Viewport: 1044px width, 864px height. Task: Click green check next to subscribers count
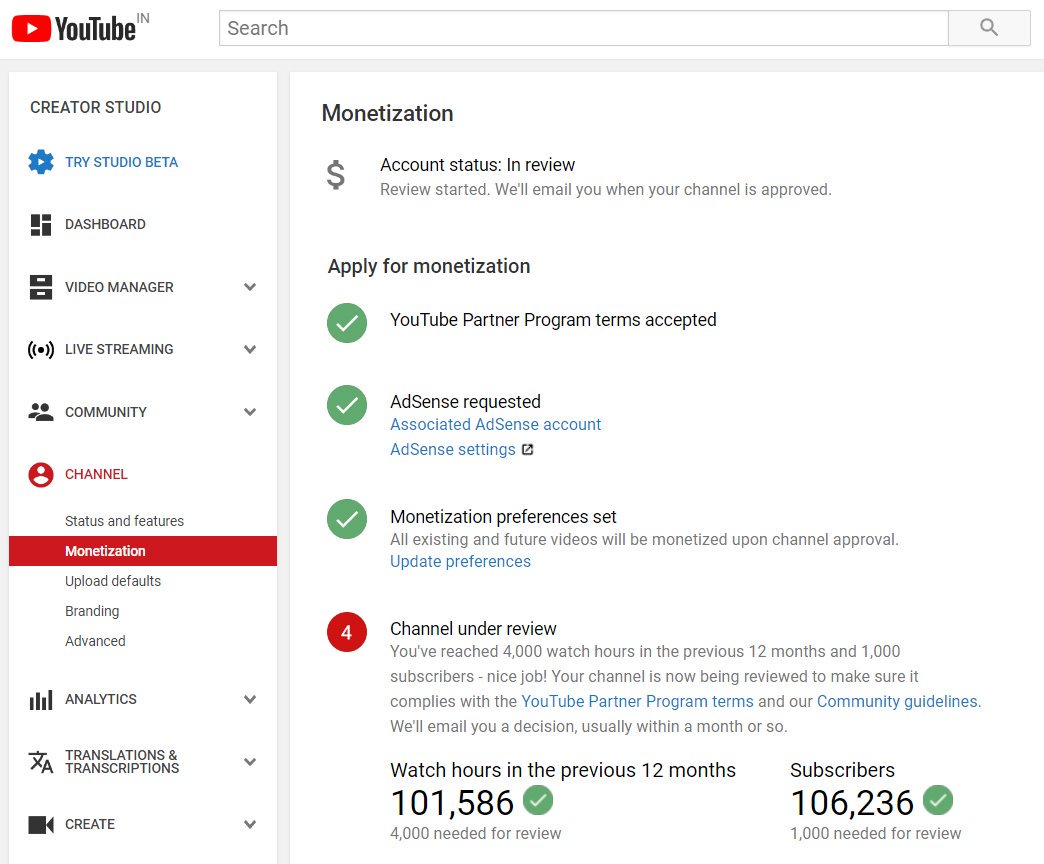pos(938,800)
